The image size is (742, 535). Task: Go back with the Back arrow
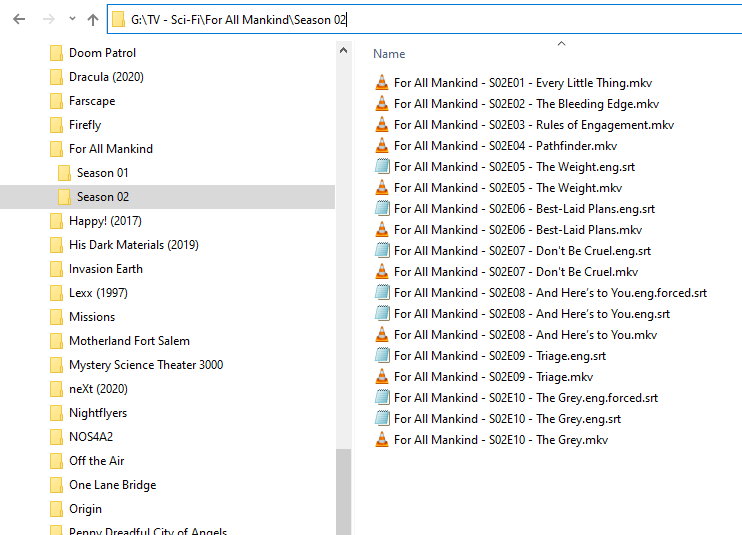pyautogui.click(x=19, y=19)
